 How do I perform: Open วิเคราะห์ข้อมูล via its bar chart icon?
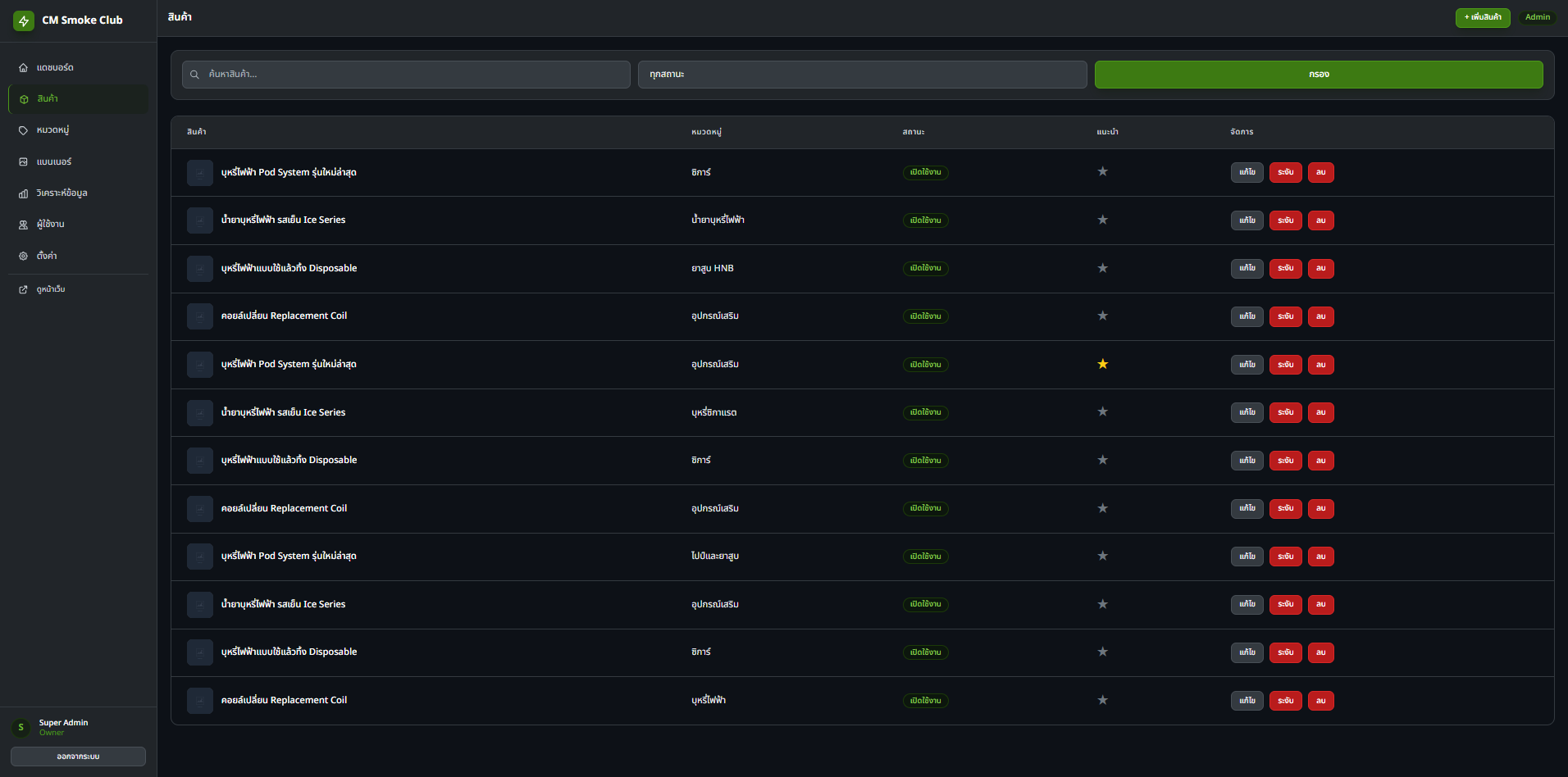pyautogui.click(x=23, y=193)
